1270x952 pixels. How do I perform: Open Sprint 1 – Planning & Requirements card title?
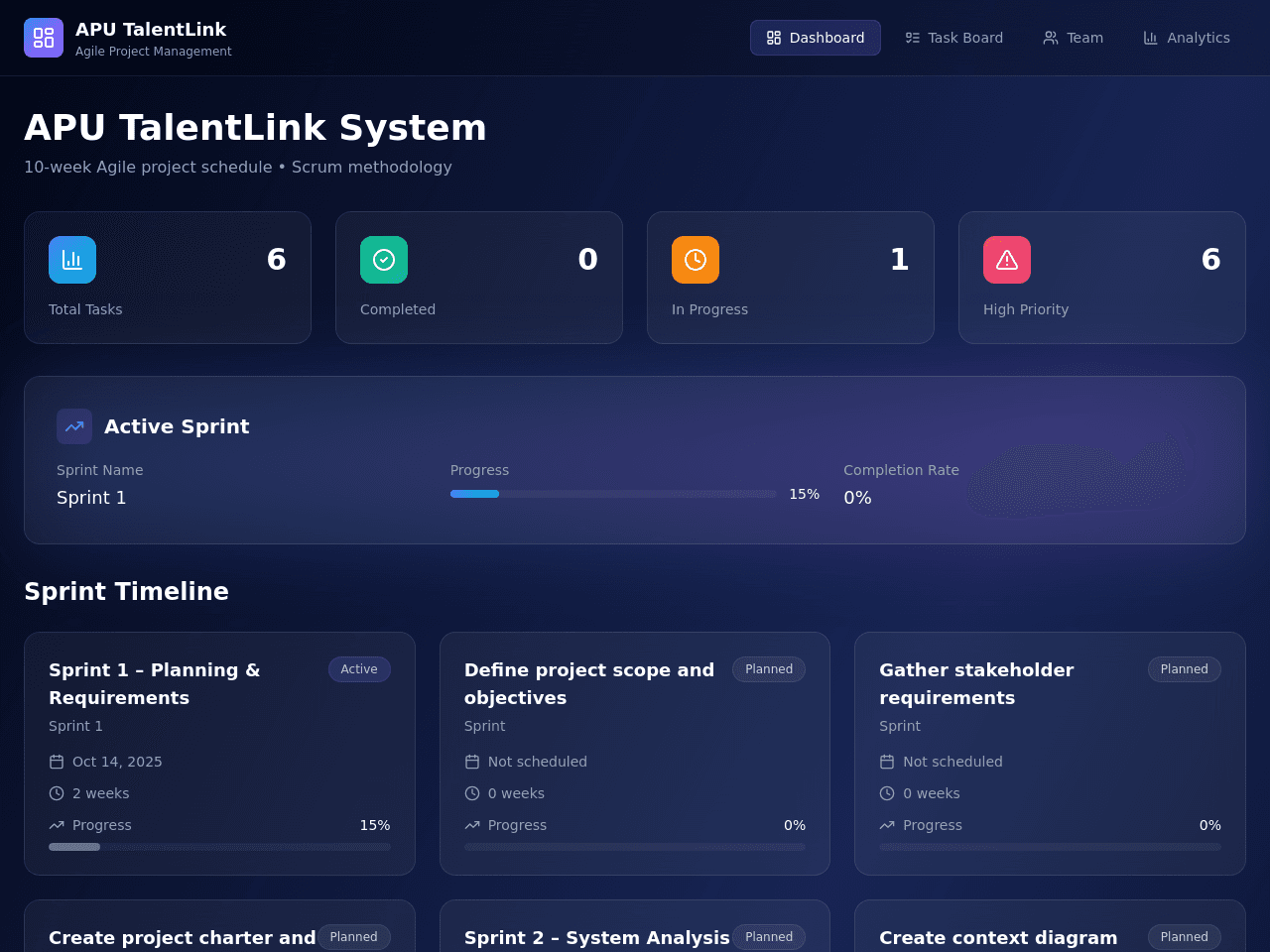click(155, 684)
